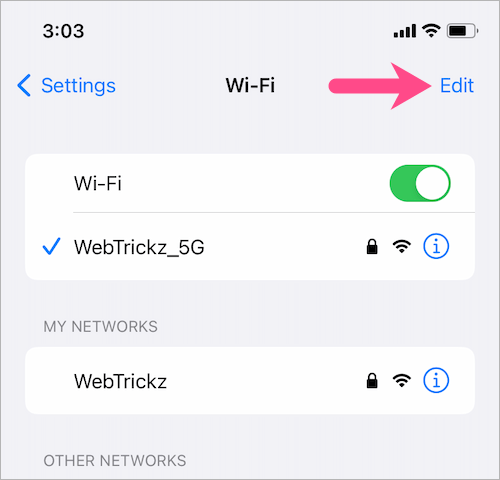Tap the lock icon beside WebTrickz
The image size is (500, 480).
coord(372,380)
